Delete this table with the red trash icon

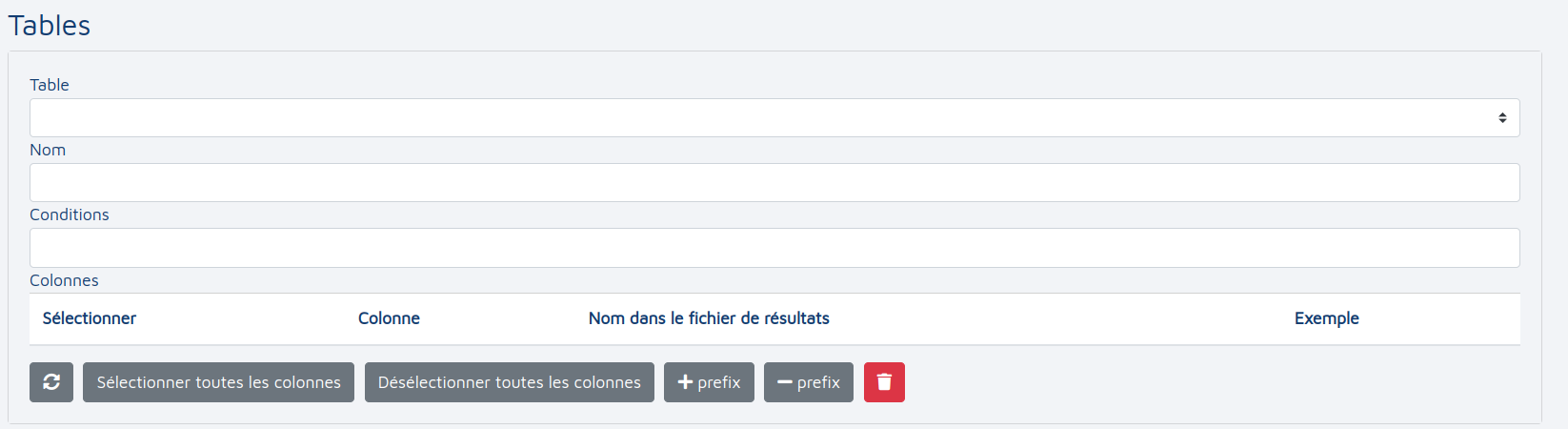(x=884, y=382)
